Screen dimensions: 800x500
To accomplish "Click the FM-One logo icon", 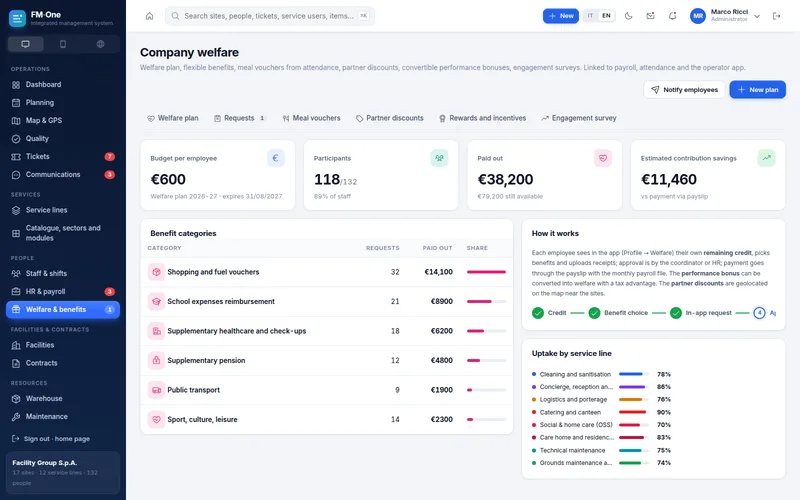I will [x=17, y=18].
